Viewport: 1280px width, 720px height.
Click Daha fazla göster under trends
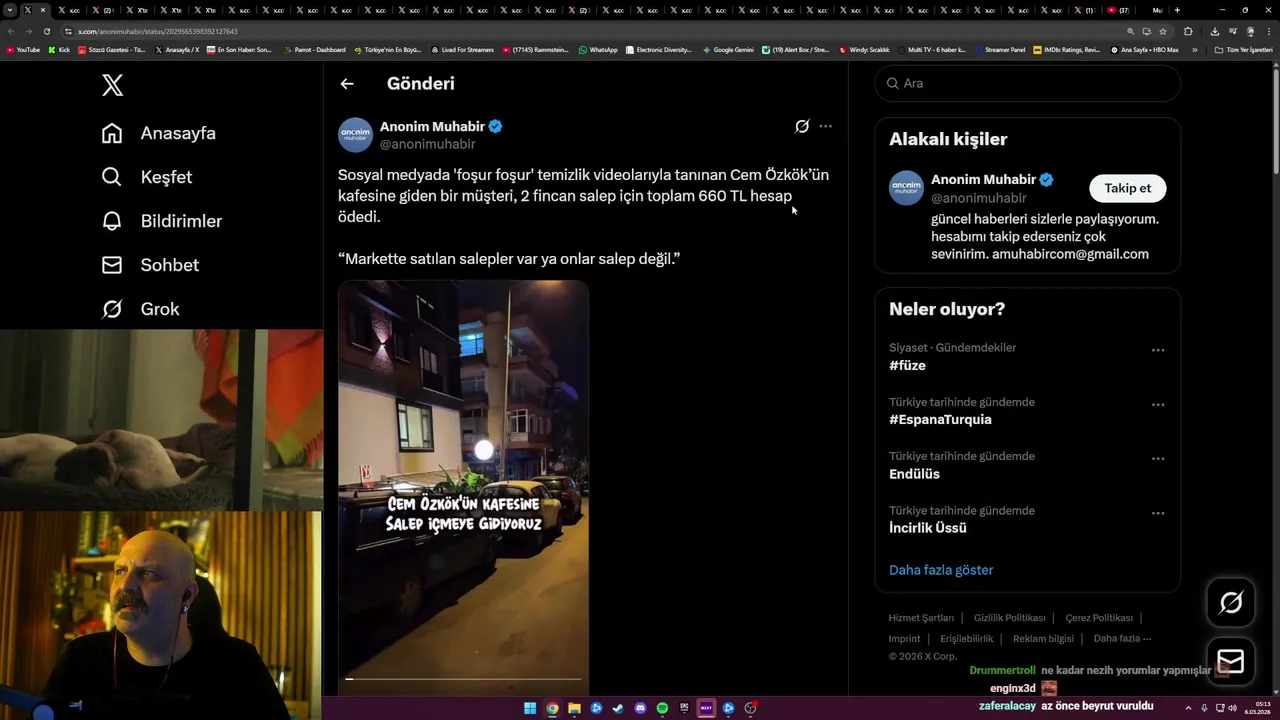coord(941,570)
